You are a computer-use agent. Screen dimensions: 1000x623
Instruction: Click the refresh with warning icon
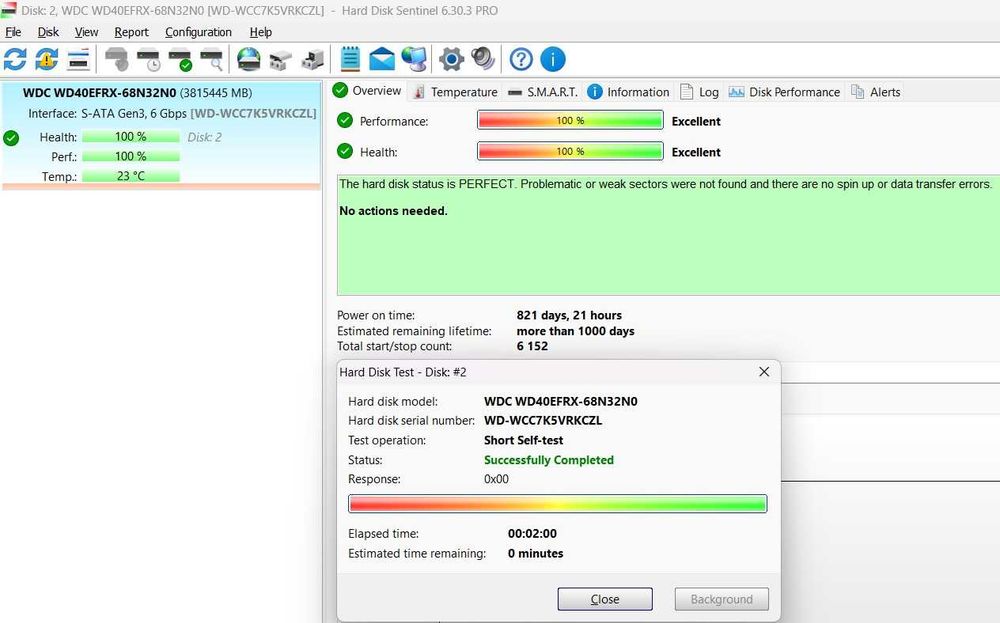[x=47, y=59]
